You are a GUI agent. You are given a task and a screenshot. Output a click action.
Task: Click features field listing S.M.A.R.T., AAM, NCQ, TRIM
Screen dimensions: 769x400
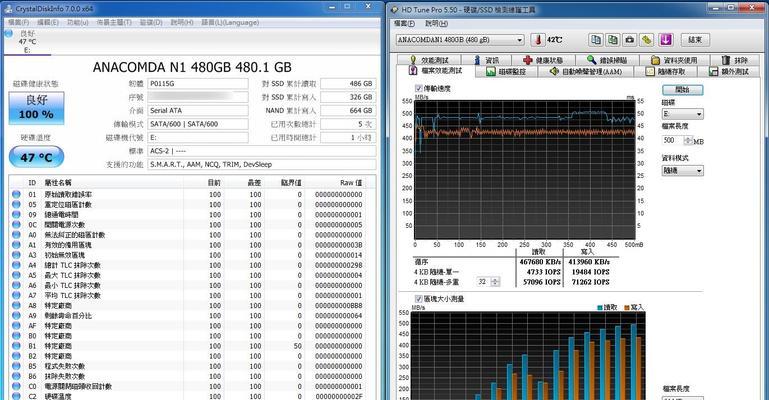[x=262, y=165]
